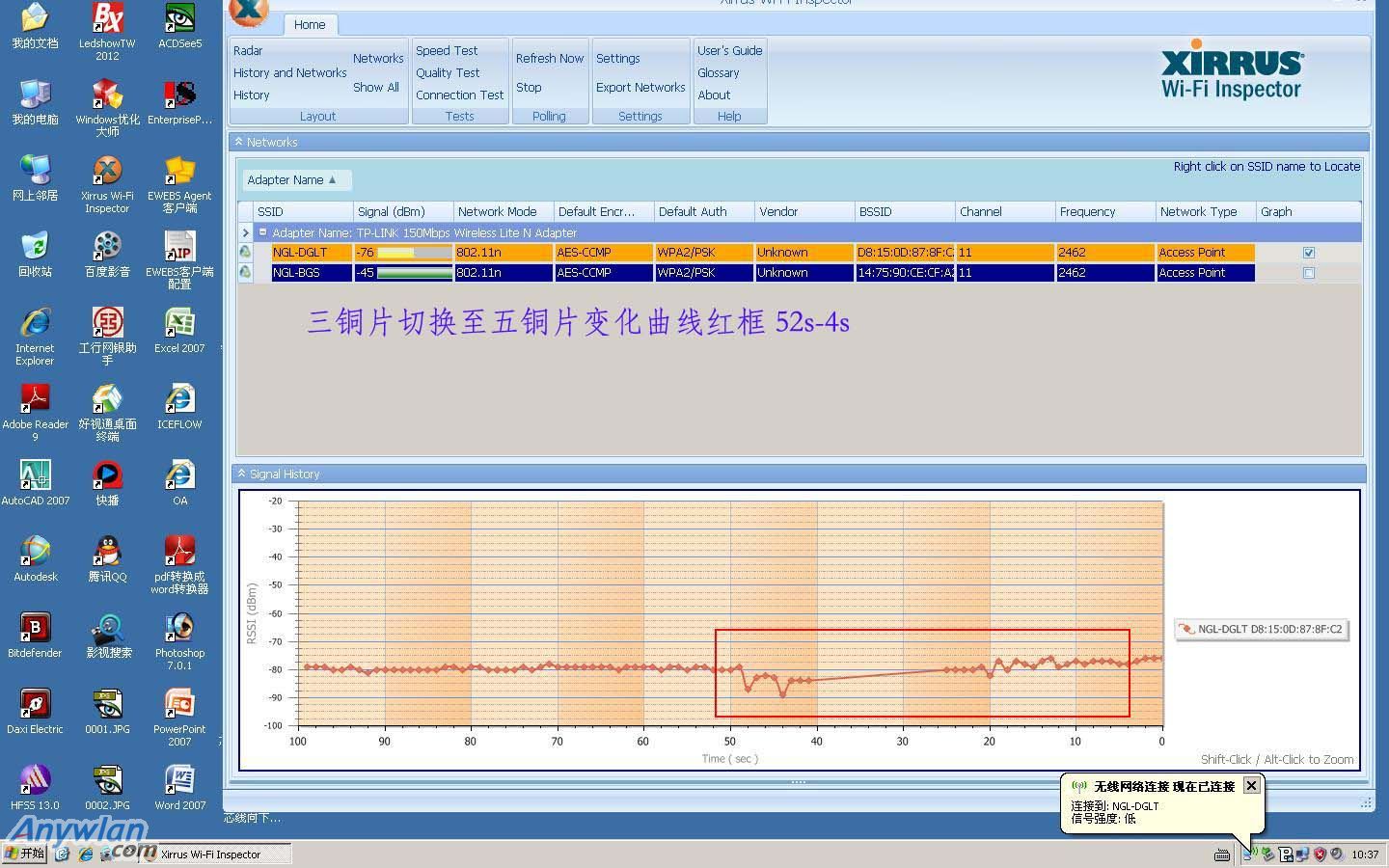
Task: Click the system tray clock showing 10:37
Action: pyautogui.click(x=1365, y=854)
